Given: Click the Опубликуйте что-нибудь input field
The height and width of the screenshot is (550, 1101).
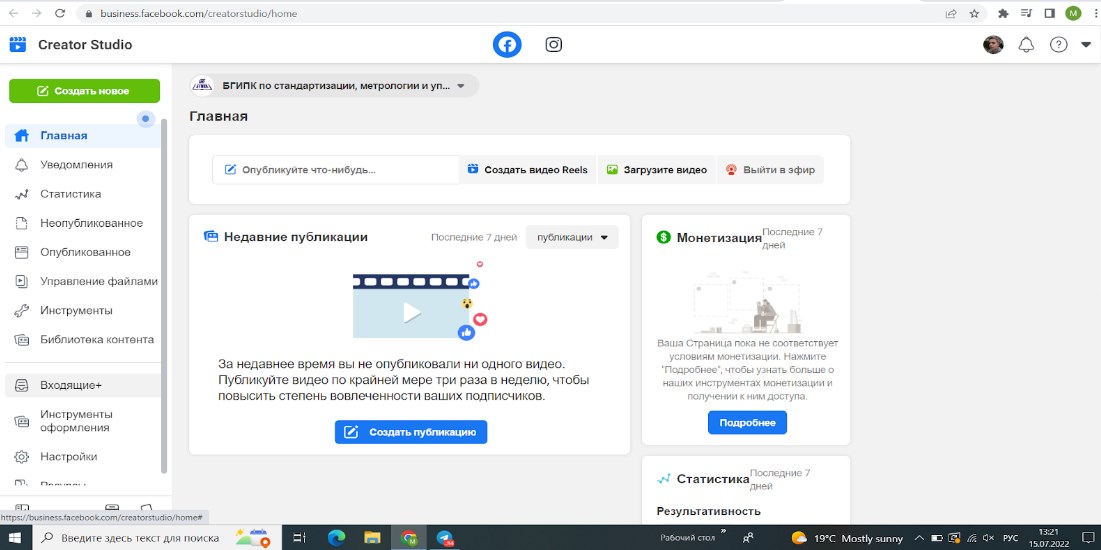Looking at the screenshot, I should pyautogui.click(x=334, y=170).
